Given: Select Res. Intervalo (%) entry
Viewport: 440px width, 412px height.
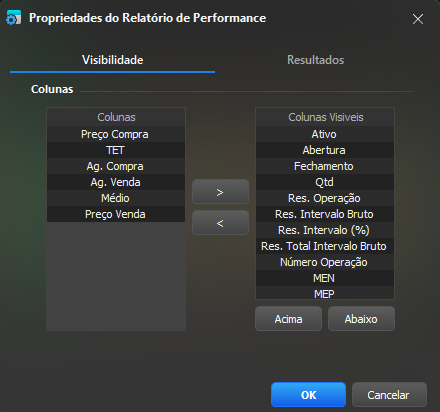Looking at the screenshot, I should click(325, 230).
